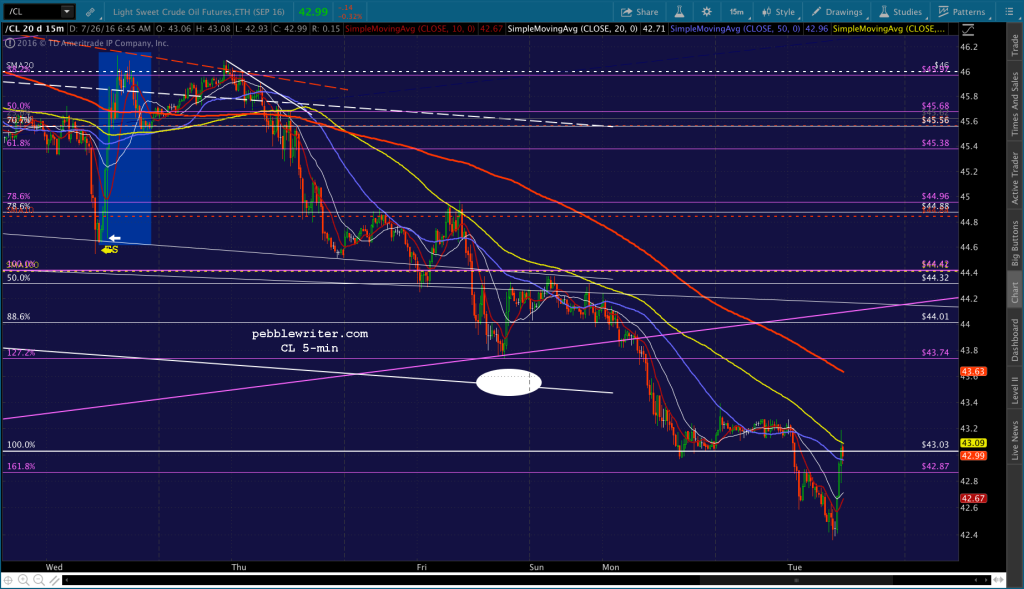Click the 88.6% level label
Viewport: 1024px width, 589px height.
[18, 317]
